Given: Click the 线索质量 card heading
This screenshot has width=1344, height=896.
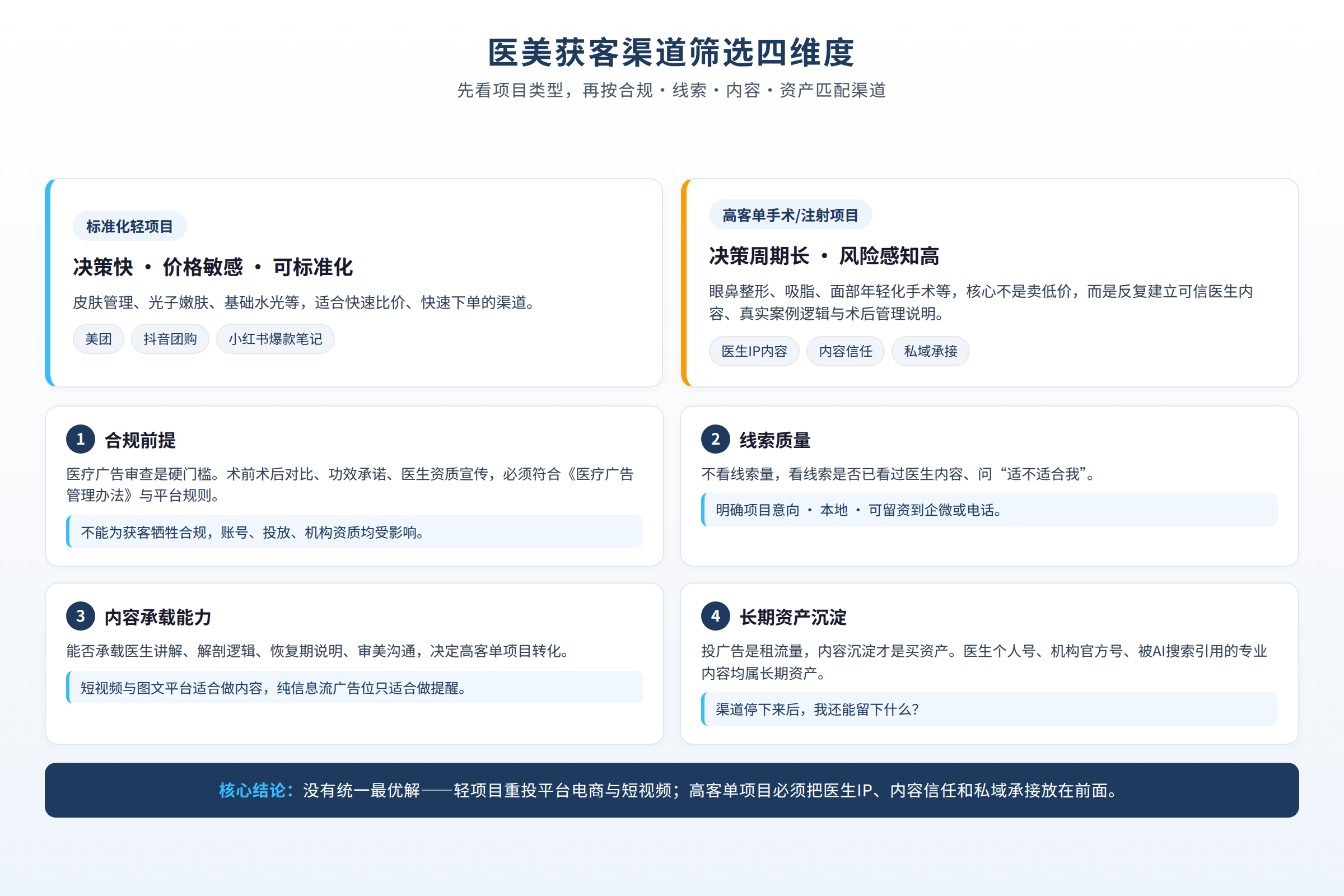Looking at the screenshot, I should click(x=775, y=440).
